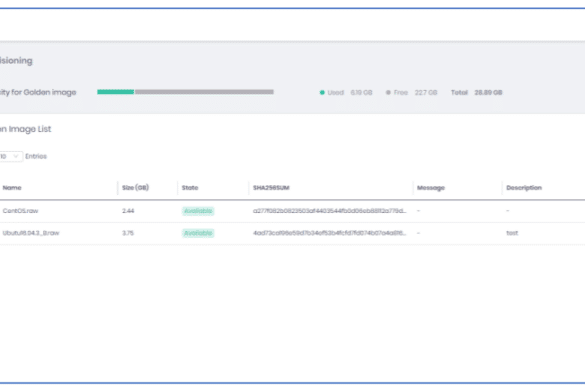The height and width of the screenshot is (390, 585).
Task: Select the Ubuntu18.04.3 raw image name
Action: [31, 233]
